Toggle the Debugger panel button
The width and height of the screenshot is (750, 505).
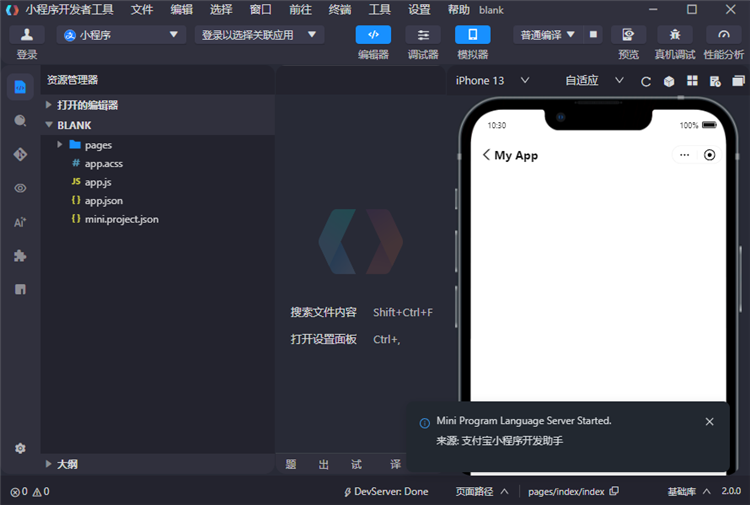tap(423, 34)
